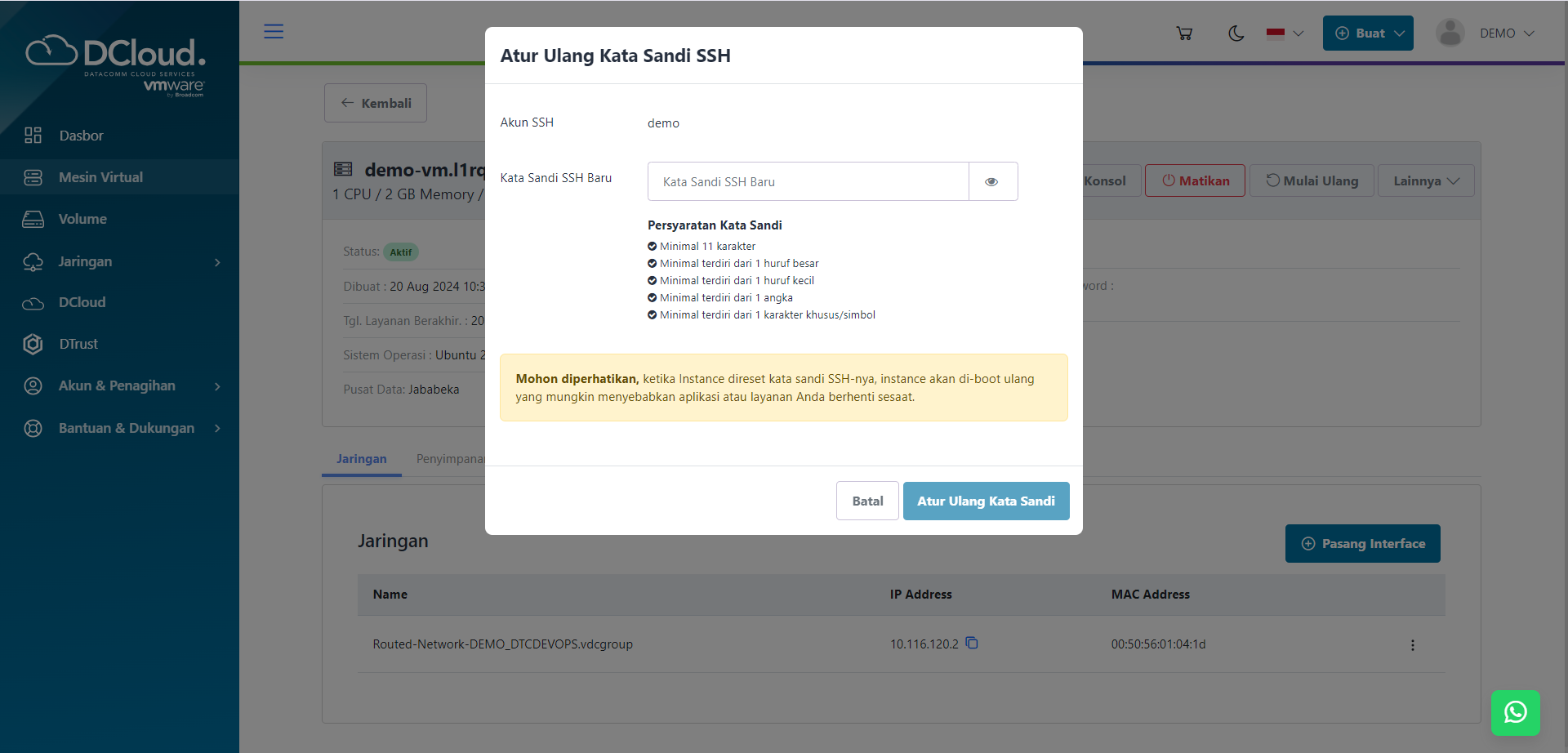
Task: Switch to the Jaringan tab
Action: pos(361,459)
